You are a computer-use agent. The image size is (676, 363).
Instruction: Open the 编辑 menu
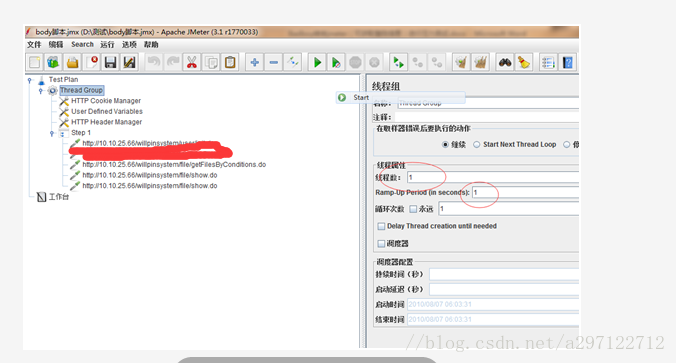pos(56,44)
